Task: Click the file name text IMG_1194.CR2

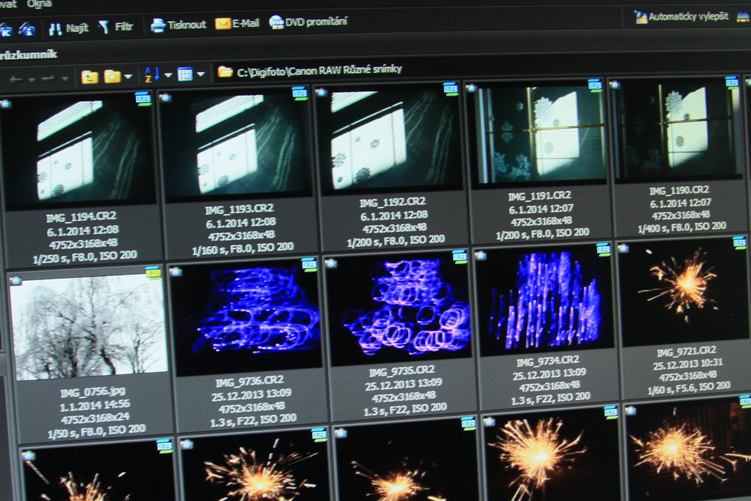Action: [x=80, y=217]
